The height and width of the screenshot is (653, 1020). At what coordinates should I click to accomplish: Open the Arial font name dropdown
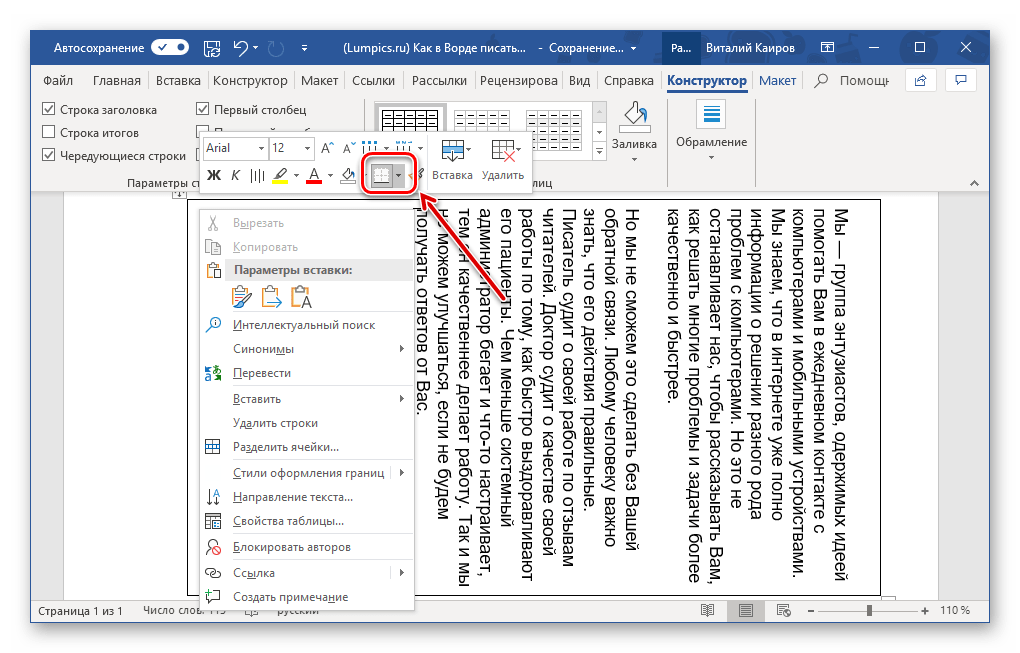pyautogui.click(x=260, y=148)
